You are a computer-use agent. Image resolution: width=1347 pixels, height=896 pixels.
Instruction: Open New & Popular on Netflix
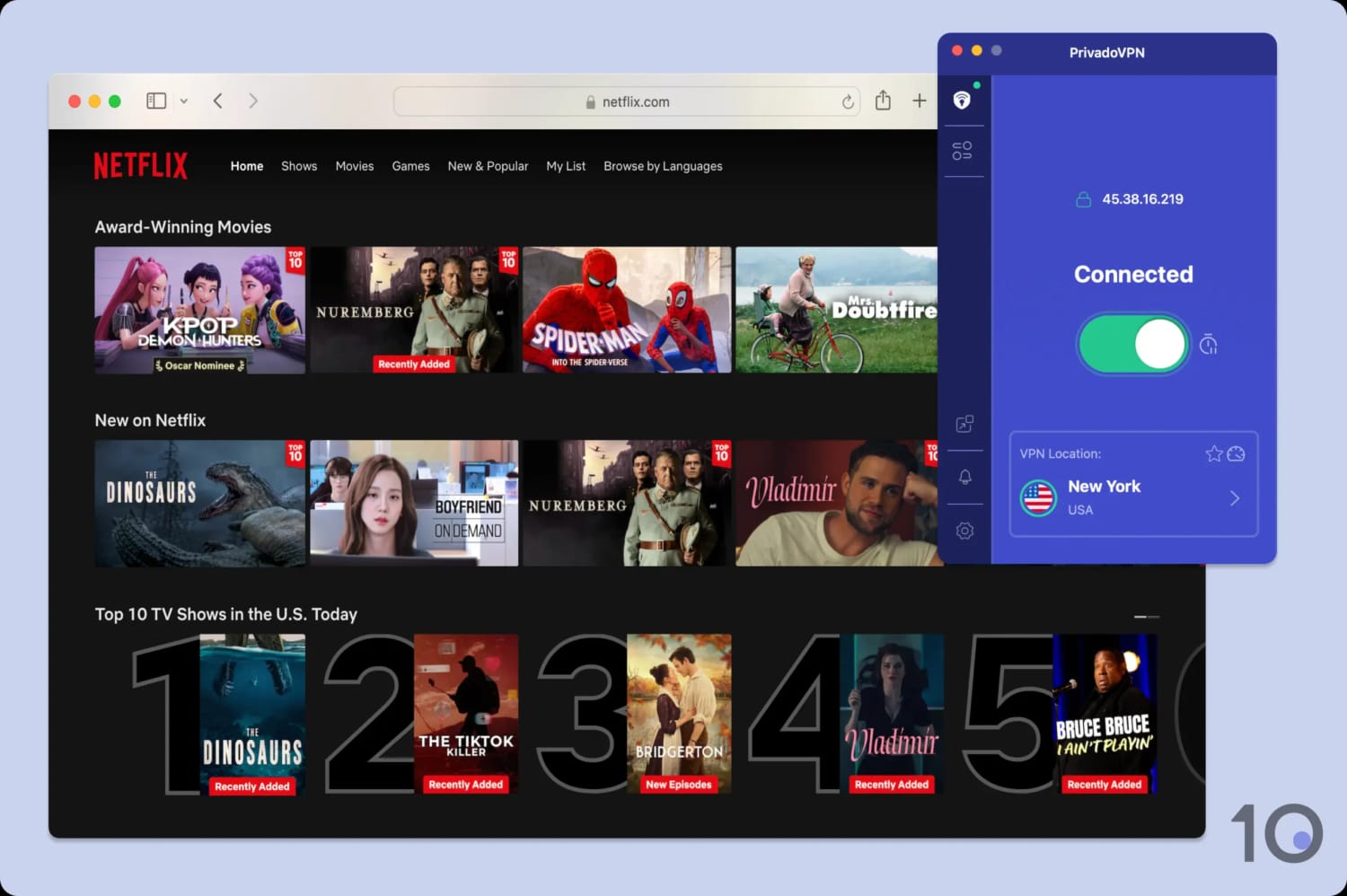pos(488,166)
